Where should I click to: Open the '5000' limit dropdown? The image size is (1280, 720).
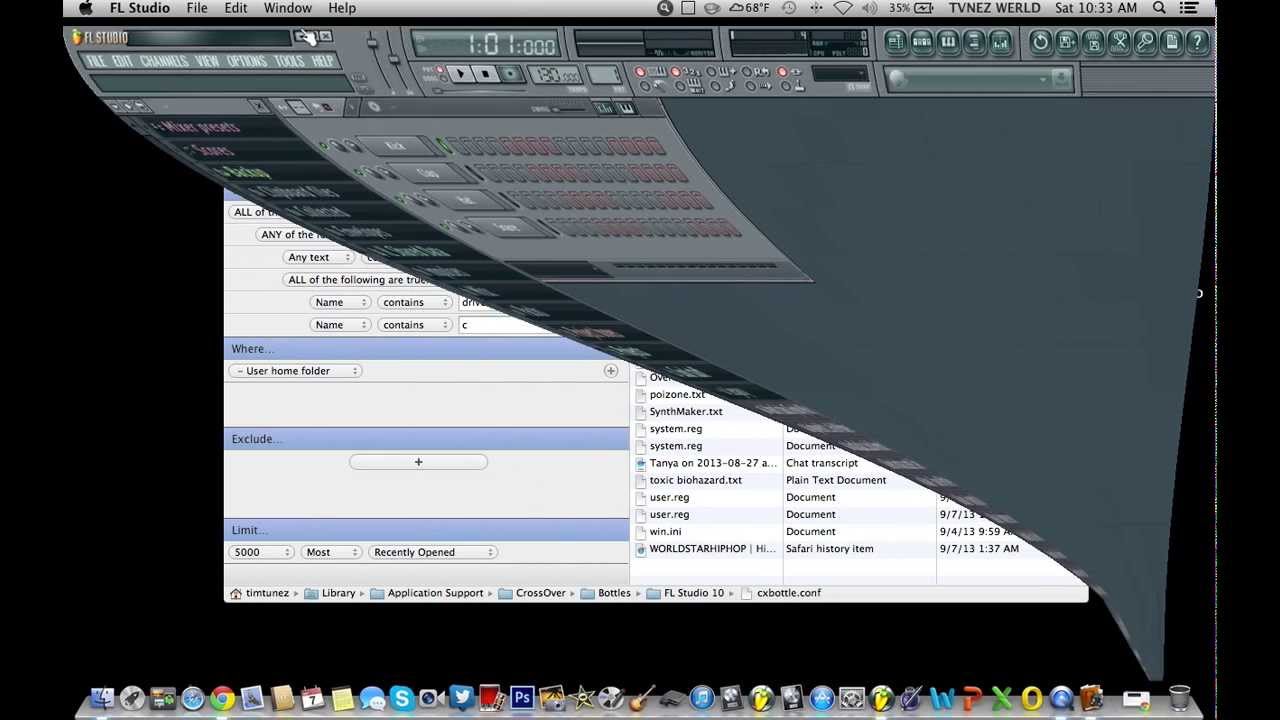[x=261, y=552]
